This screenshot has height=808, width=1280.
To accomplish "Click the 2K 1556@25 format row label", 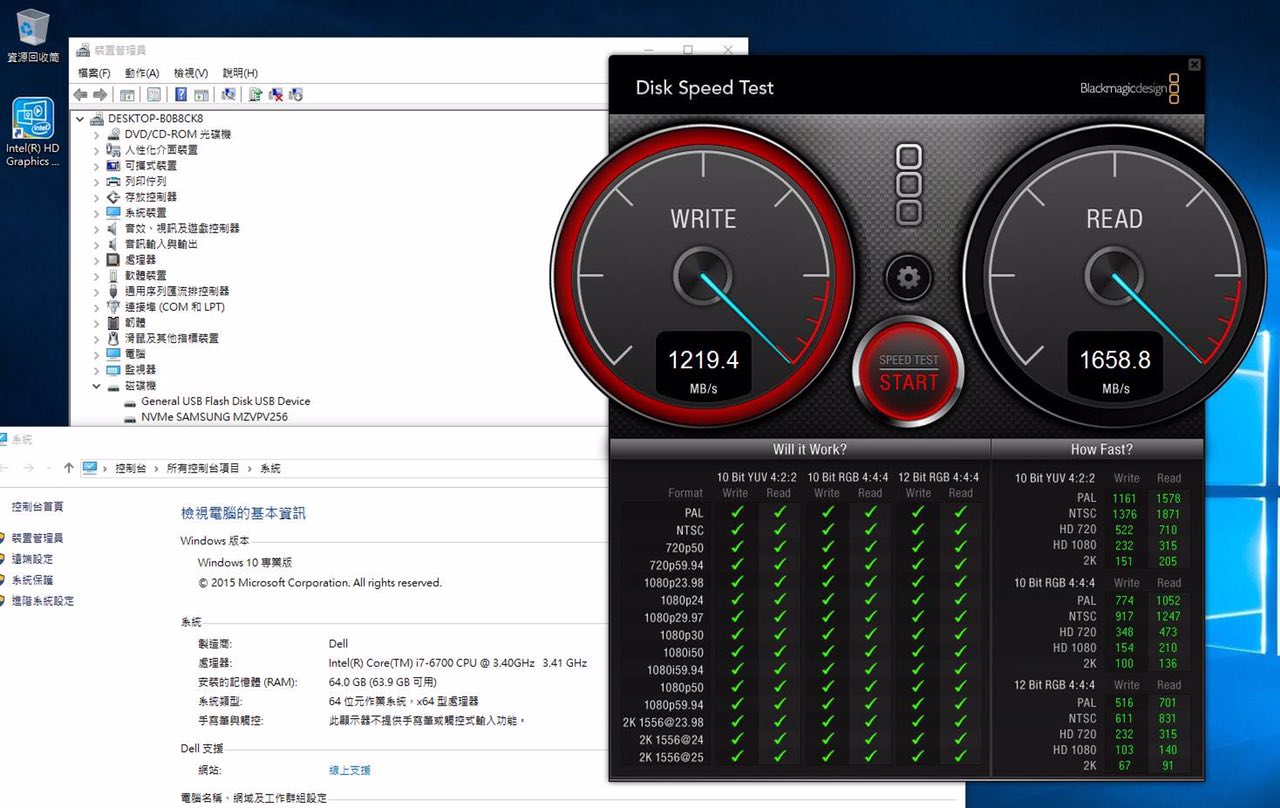I will click(671, 757).
